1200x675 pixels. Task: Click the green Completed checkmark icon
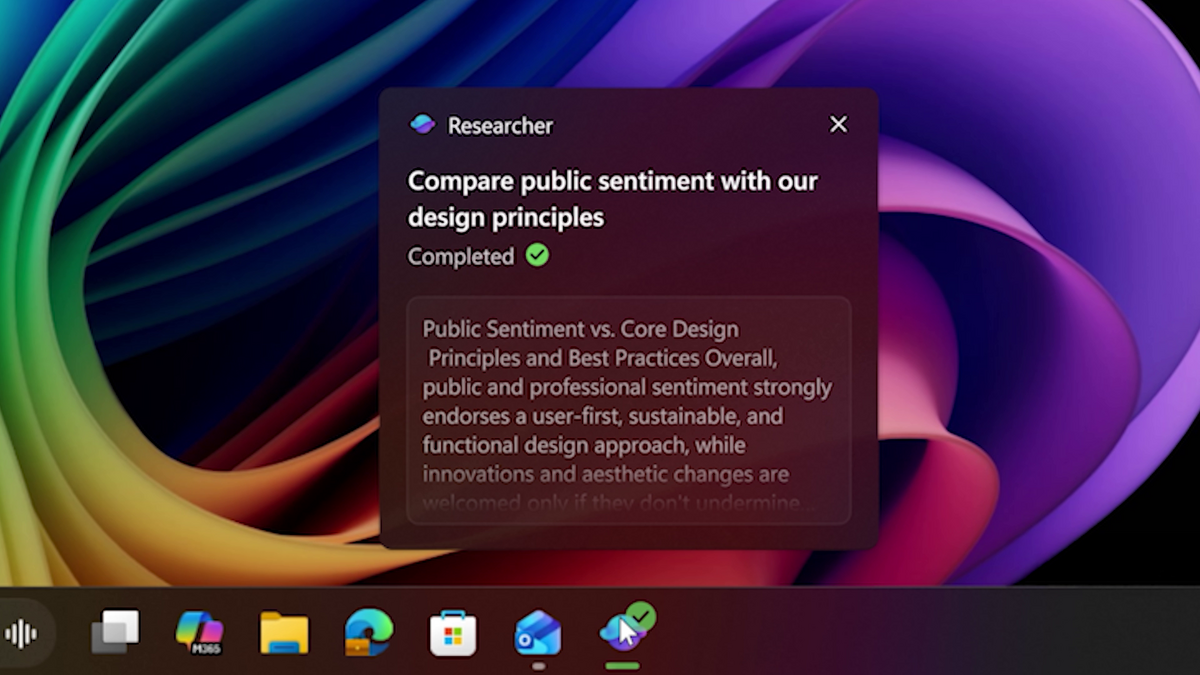[x=537, y=256]
